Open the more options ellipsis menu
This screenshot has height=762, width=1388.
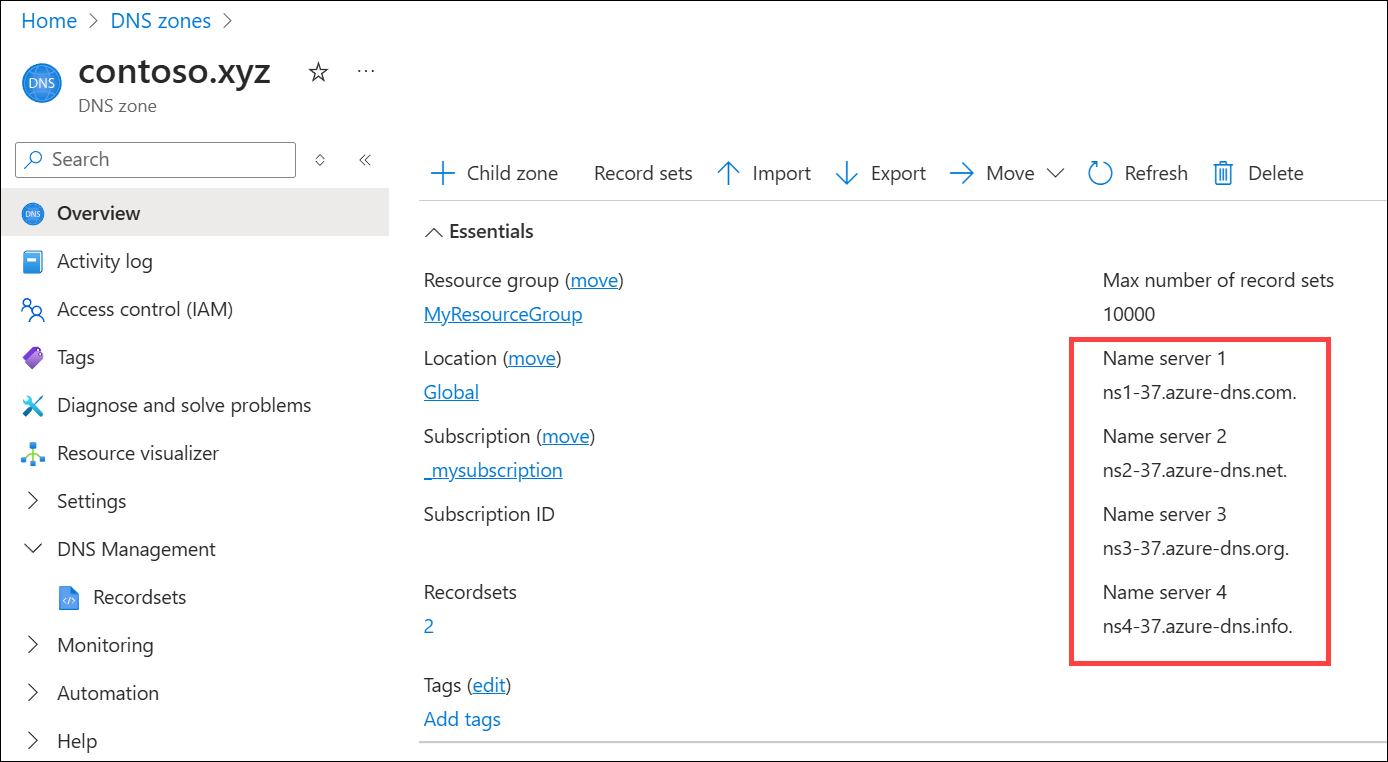(366, 72)
